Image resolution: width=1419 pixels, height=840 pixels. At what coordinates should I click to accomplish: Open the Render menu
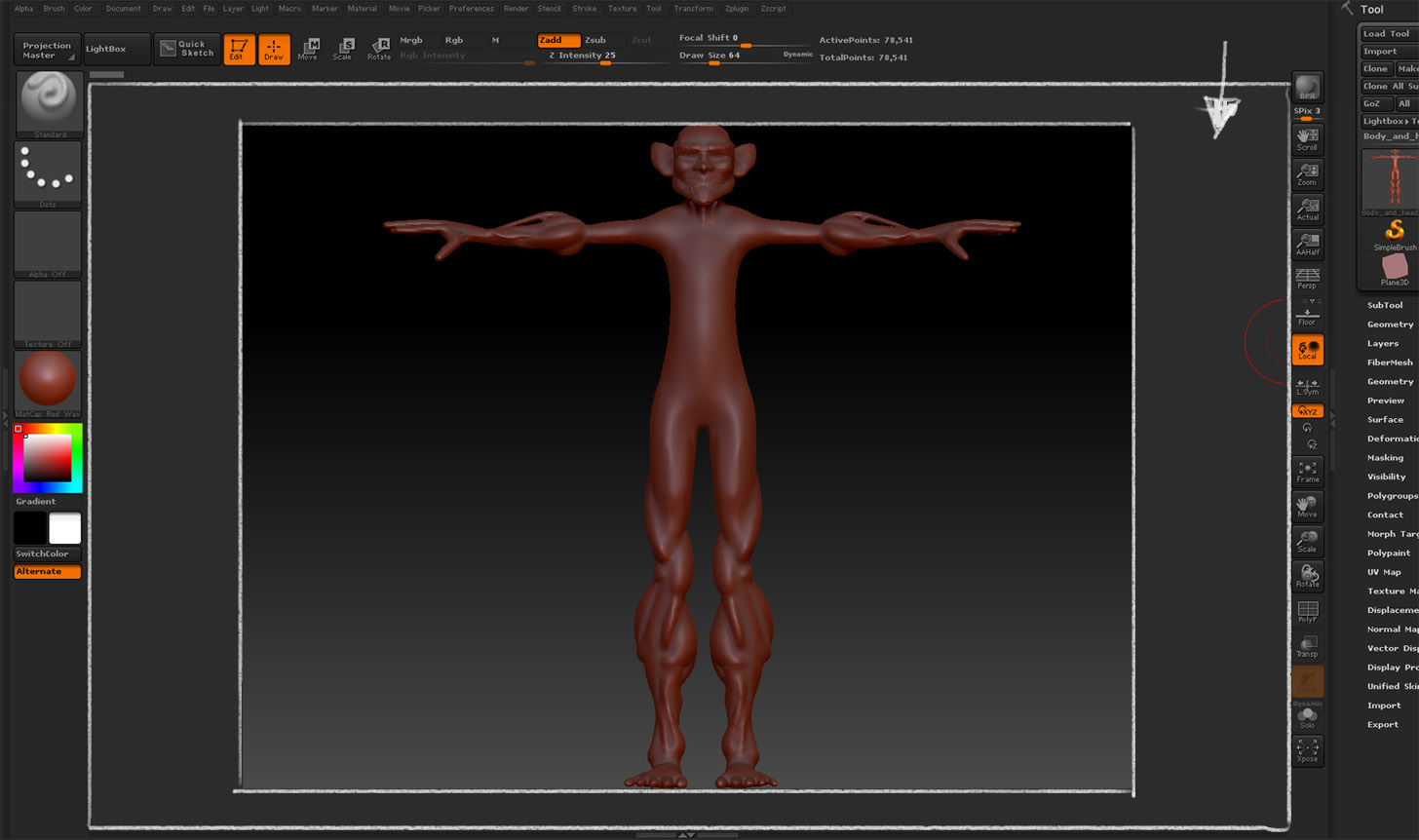click(x=517, y=9)
